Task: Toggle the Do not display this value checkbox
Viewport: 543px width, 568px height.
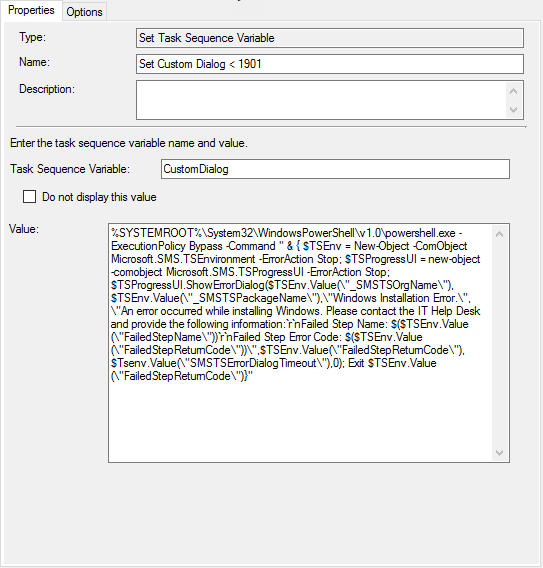Action: [29, 197]
